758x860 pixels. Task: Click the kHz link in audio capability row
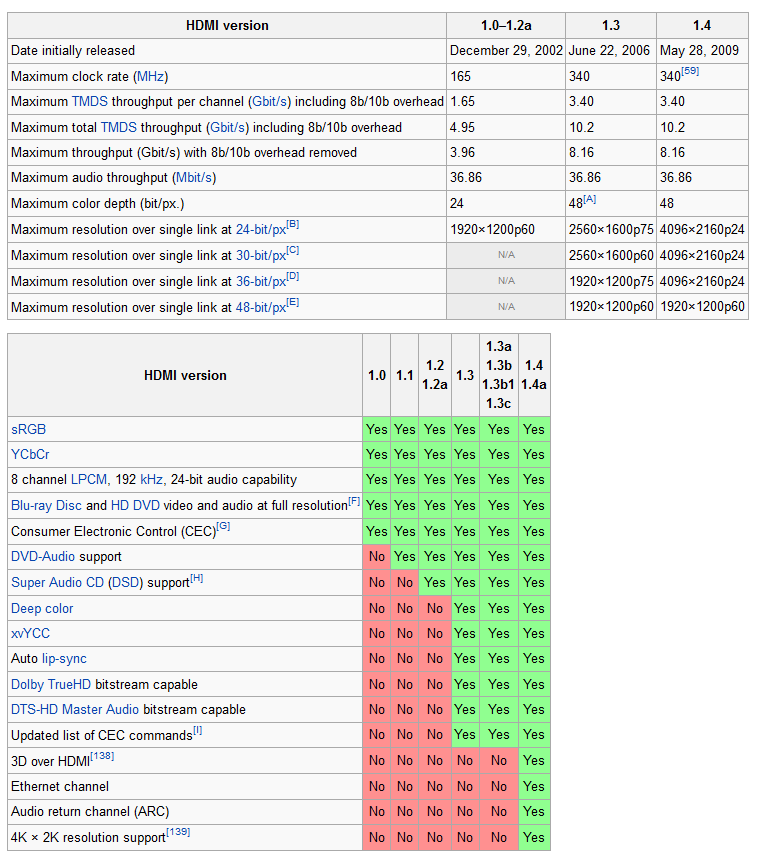click(151, 480)
